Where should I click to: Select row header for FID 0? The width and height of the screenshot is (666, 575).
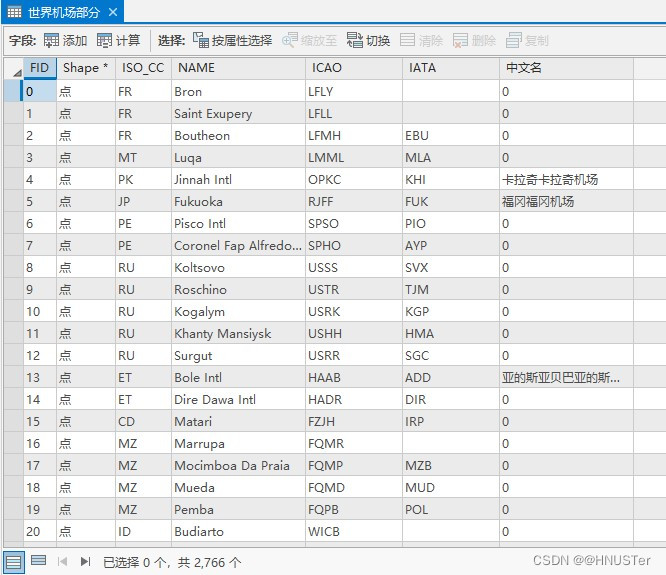point(13,91)
